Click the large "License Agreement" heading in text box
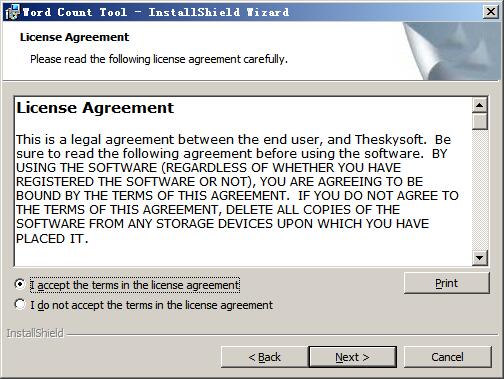This screenshot has width=504, height=379. tap(95, 108)
